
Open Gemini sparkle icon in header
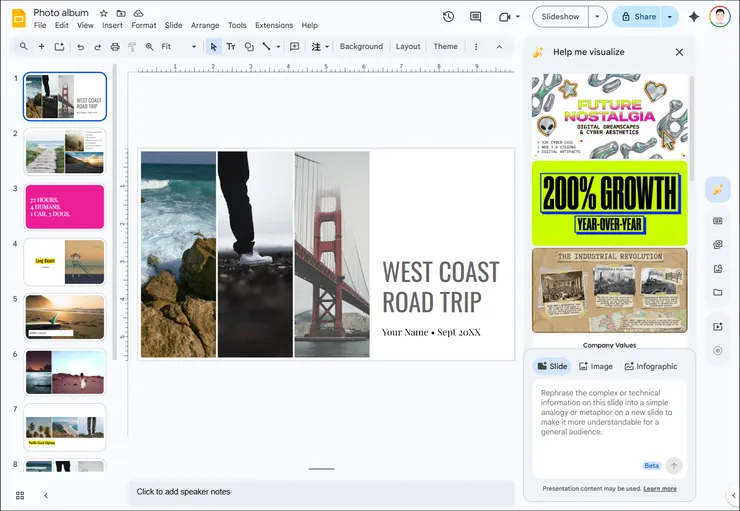click(x=693, y=17)
